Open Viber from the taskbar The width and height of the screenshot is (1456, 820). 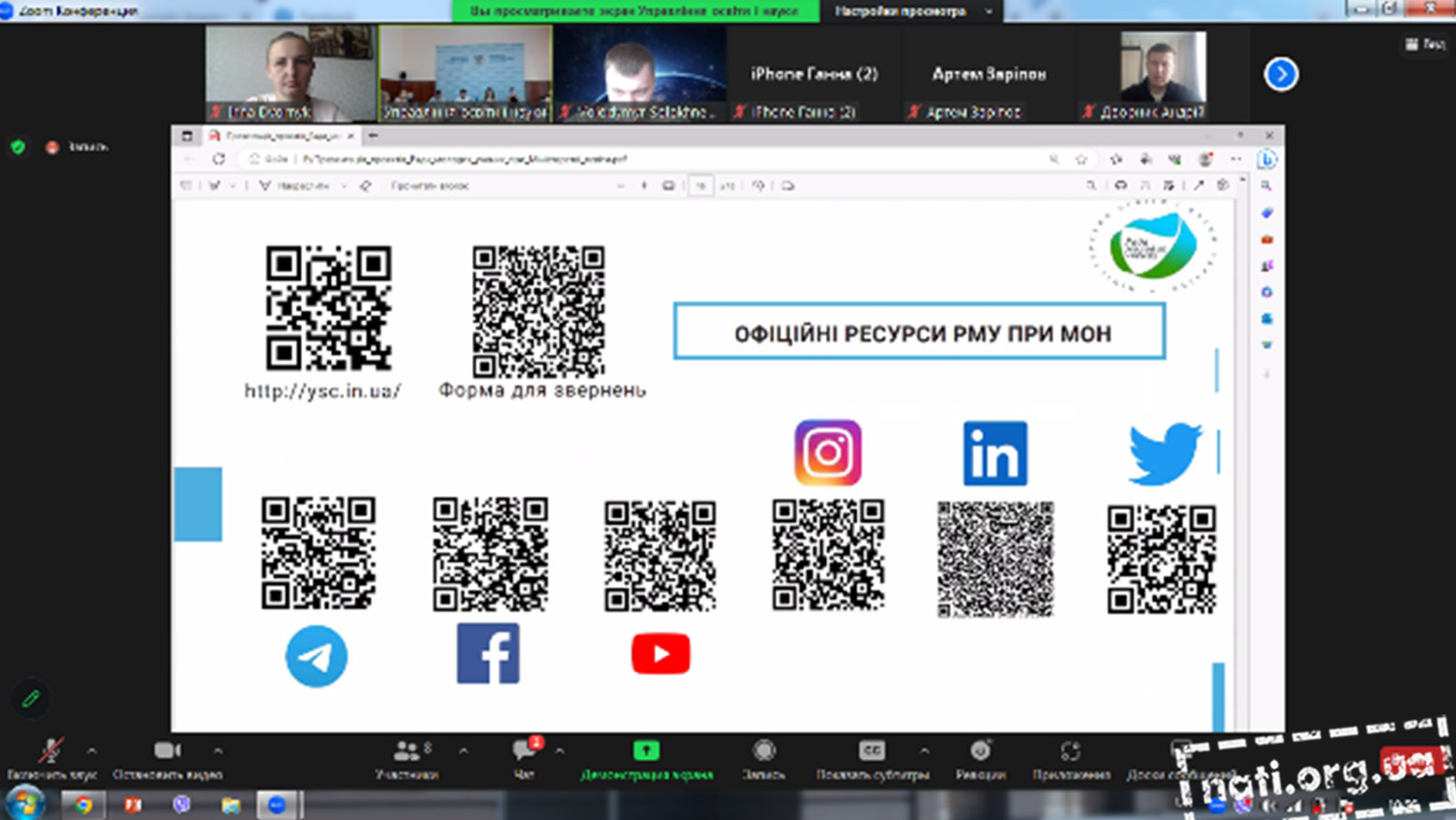[181, 804]
